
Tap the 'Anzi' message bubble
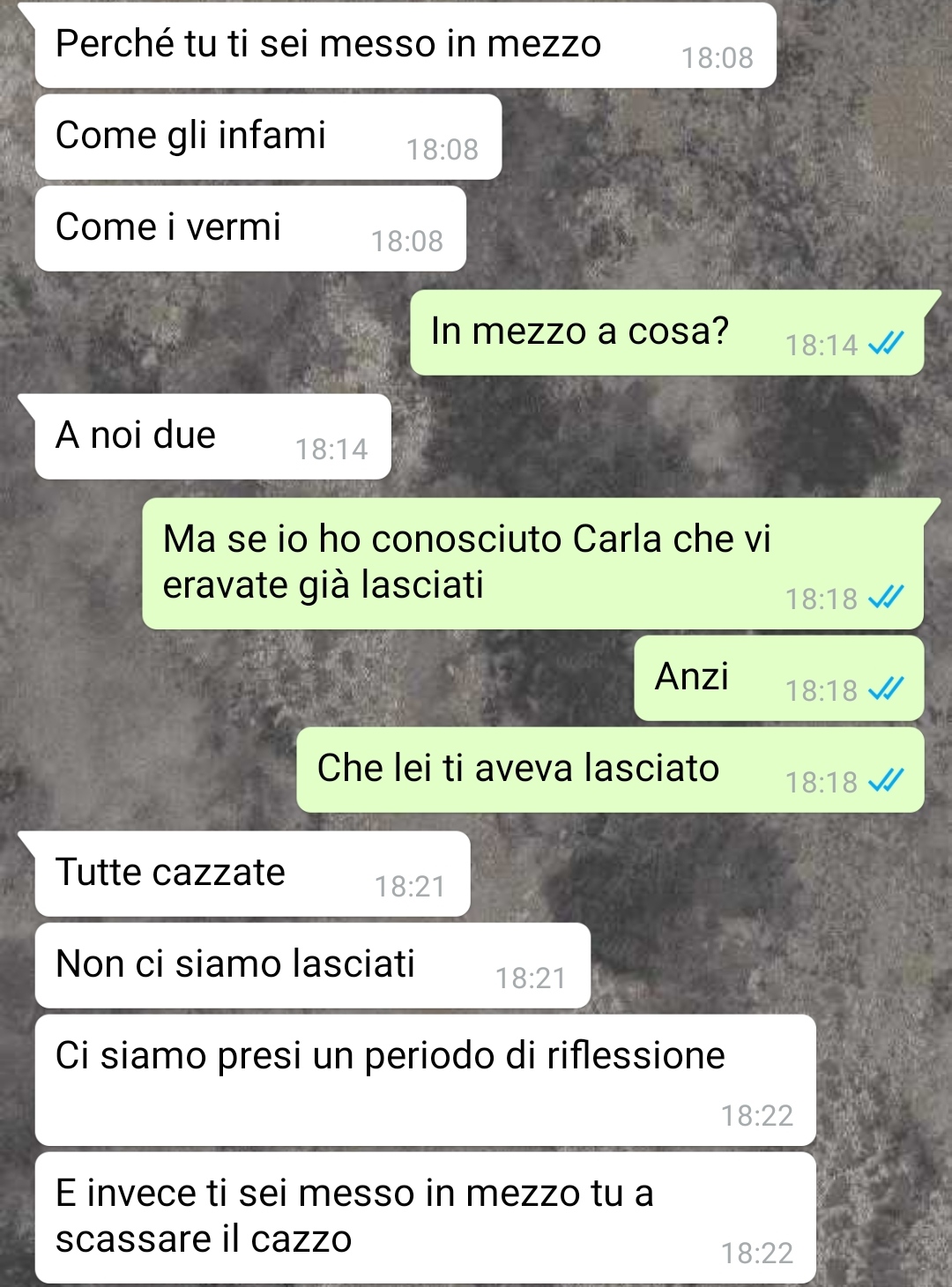pos(779,678)
